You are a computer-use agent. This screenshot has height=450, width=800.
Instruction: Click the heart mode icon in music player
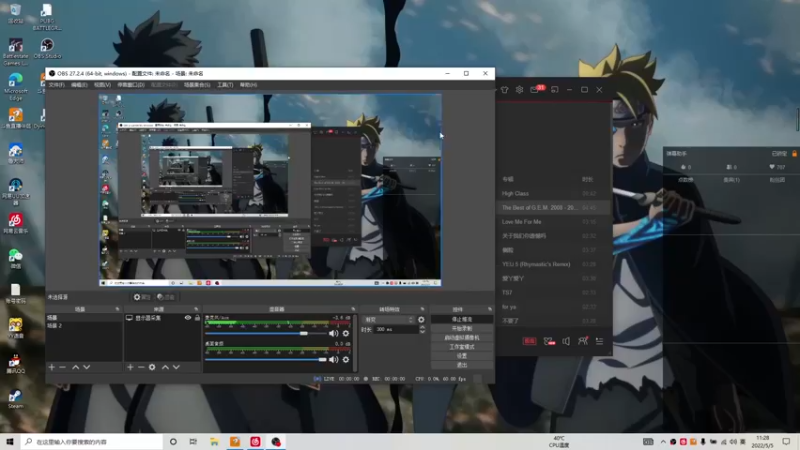548,341
